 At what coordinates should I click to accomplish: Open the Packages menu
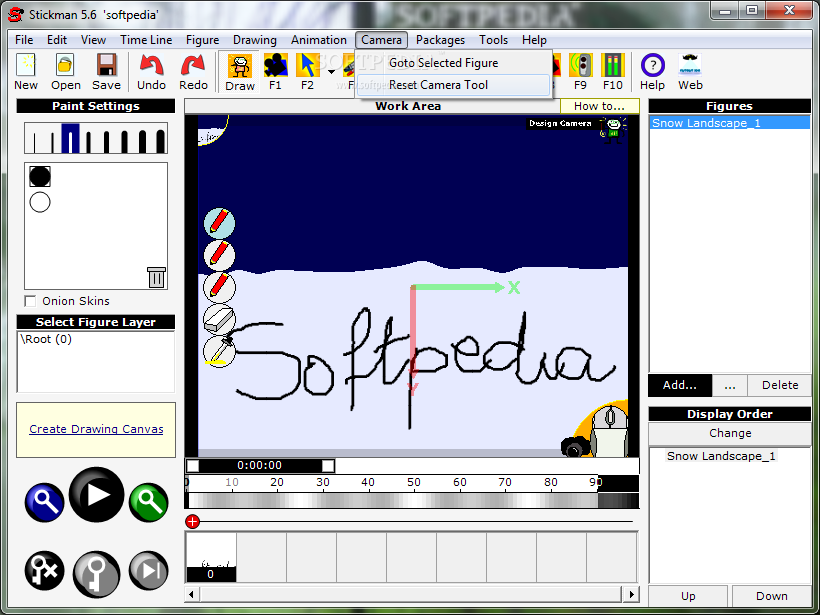tap(440, 40)
